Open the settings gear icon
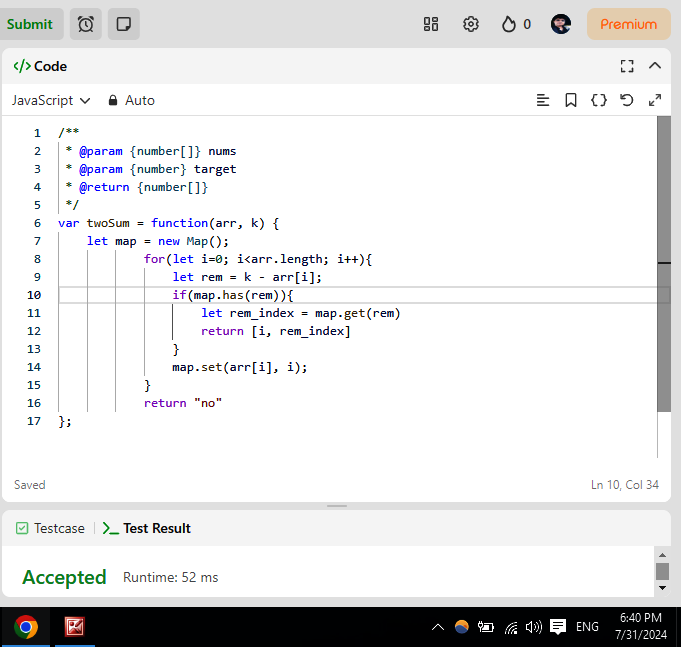The image size is (681, 647). [471, 24]
